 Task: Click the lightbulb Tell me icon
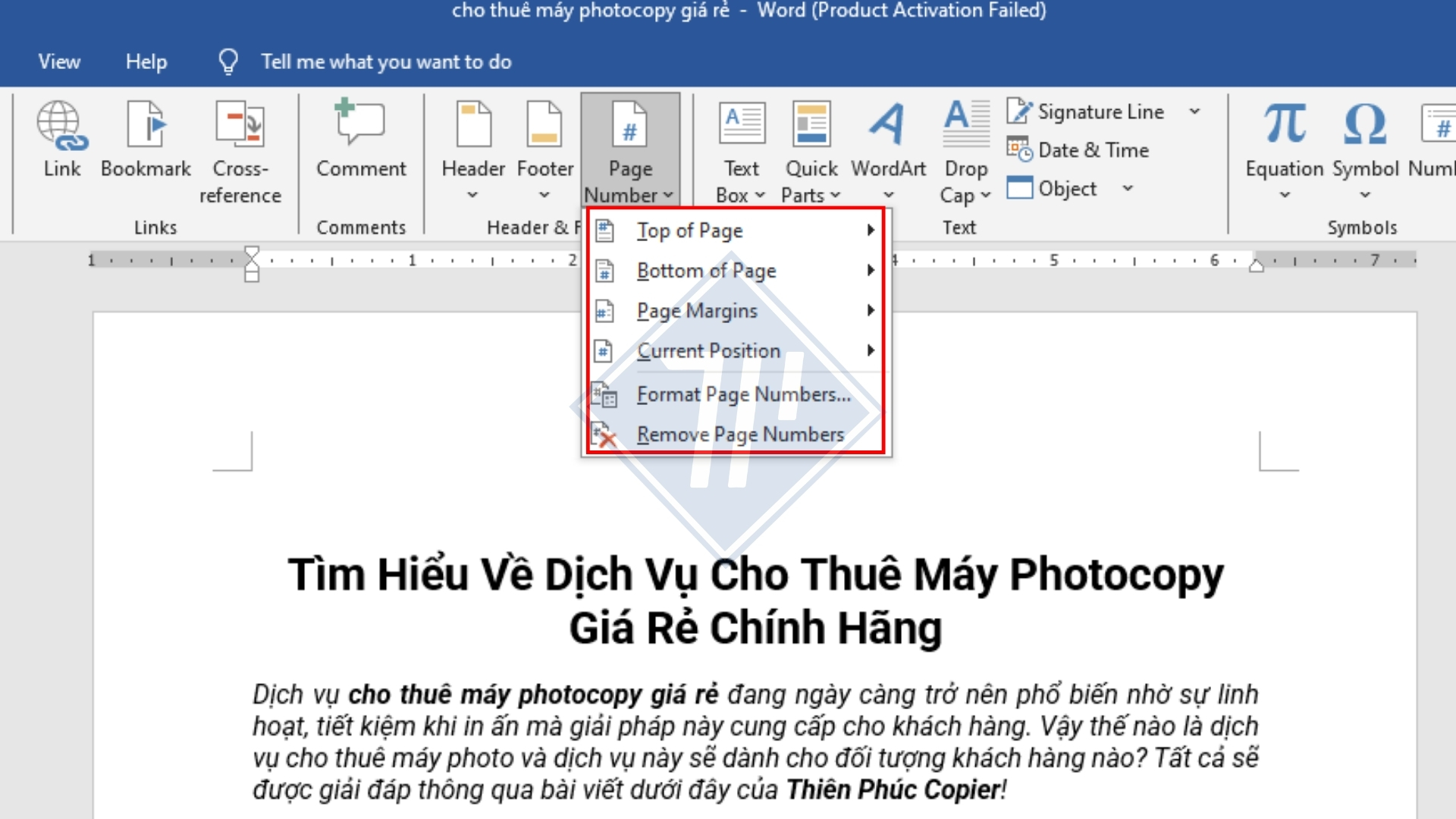coord(228,61)
